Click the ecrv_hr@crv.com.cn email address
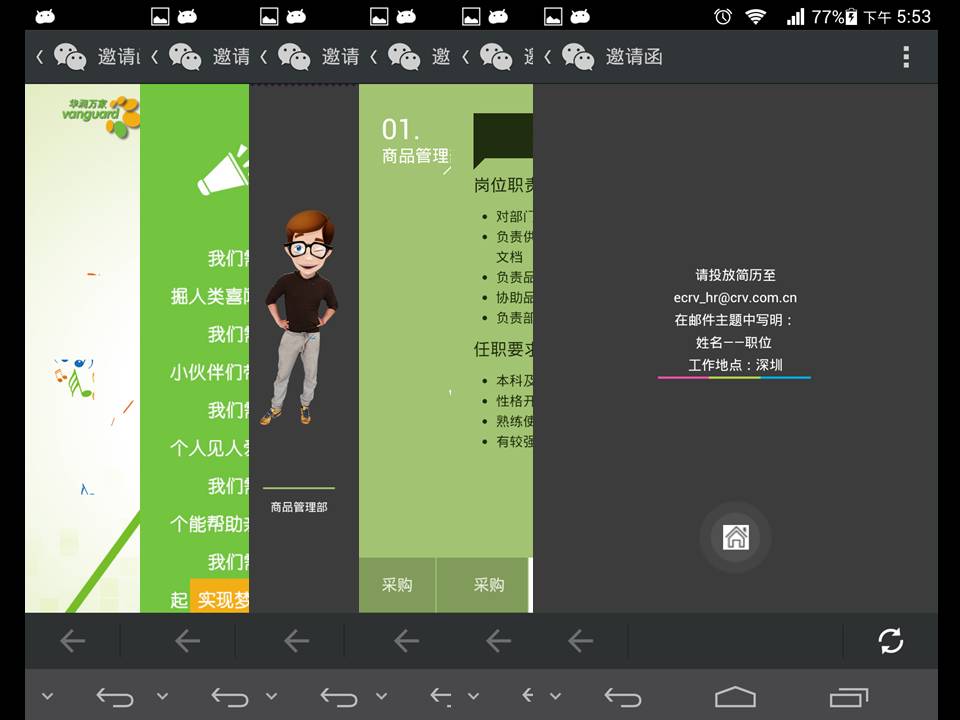Viewport: 960px width, 720px height. 735,297
